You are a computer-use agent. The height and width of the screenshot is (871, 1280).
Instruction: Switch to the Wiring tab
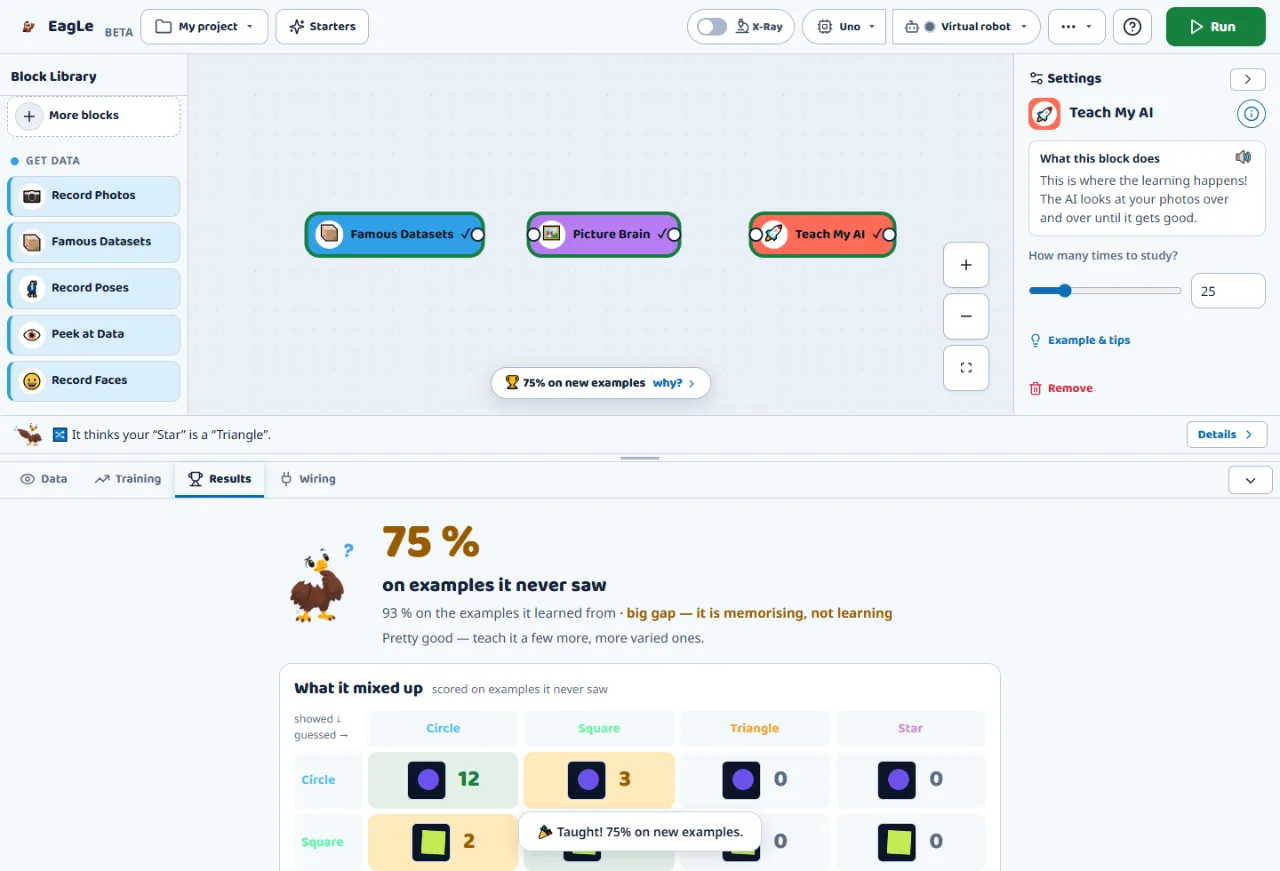(308, 479)
